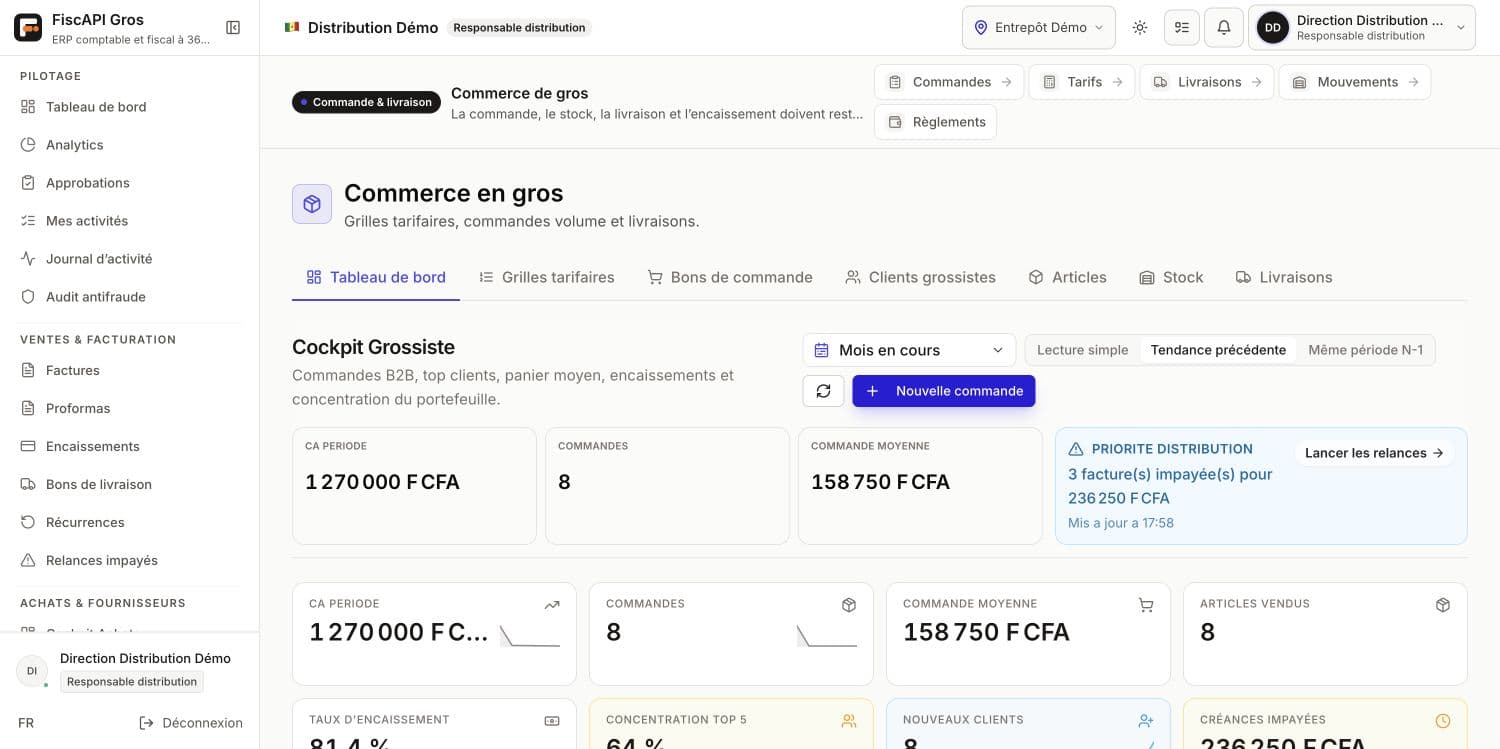Click trend icon on CA PERIODE card
Screen dimensions: 1500x749
pyautogui.click(x=552, y=605)
